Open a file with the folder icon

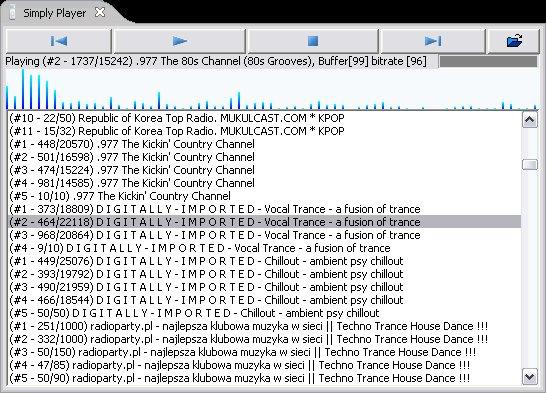tap(514, 41)
